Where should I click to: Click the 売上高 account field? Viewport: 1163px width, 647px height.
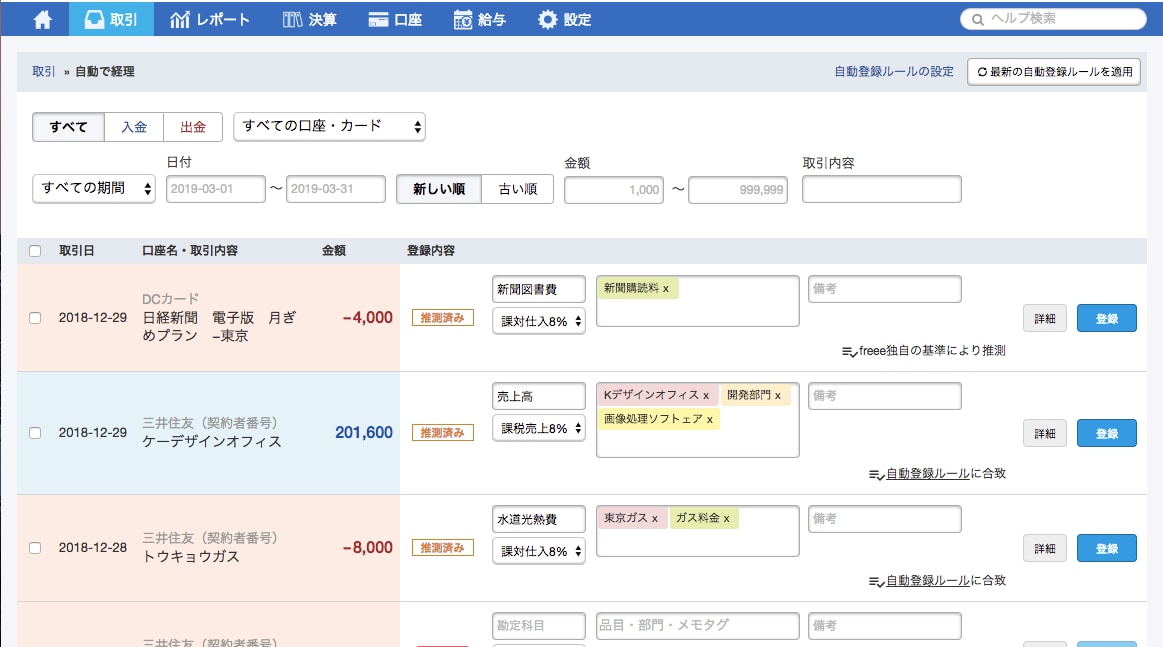538,396
